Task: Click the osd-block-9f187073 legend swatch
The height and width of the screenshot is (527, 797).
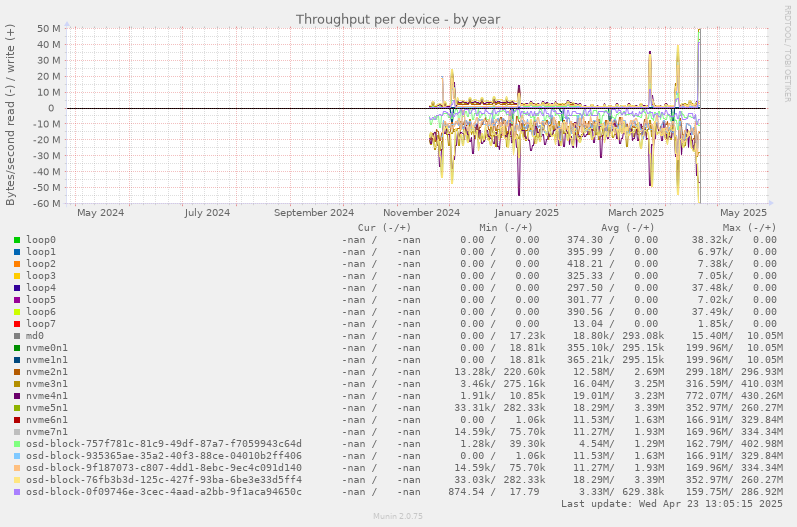Action: (x=17, y=468)
